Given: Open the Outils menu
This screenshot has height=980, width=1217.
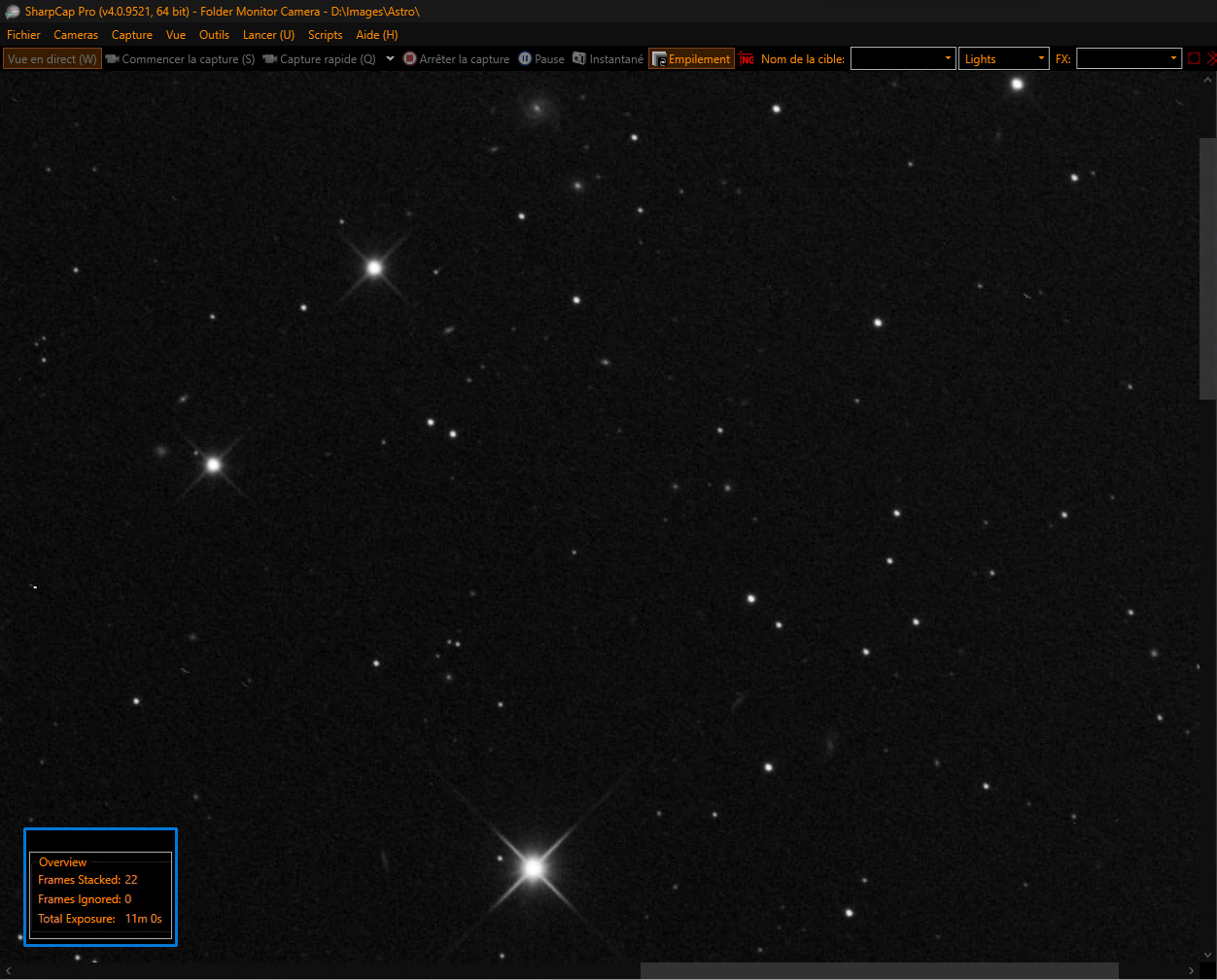Looking at the screenshot, I should click(214, 35).
